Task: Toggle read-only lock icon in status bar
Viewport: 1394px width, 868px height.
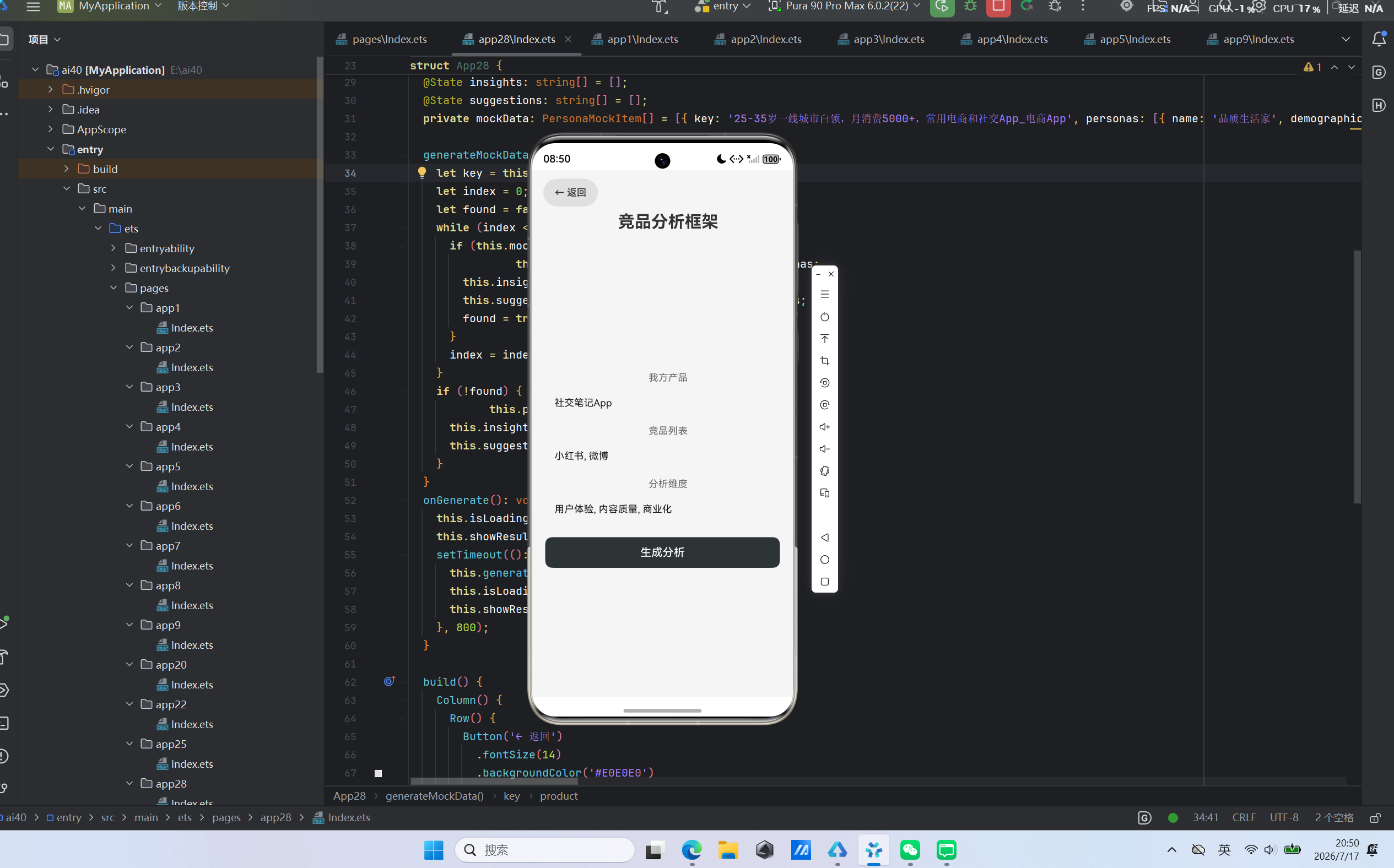Action: coord(1375,817)
